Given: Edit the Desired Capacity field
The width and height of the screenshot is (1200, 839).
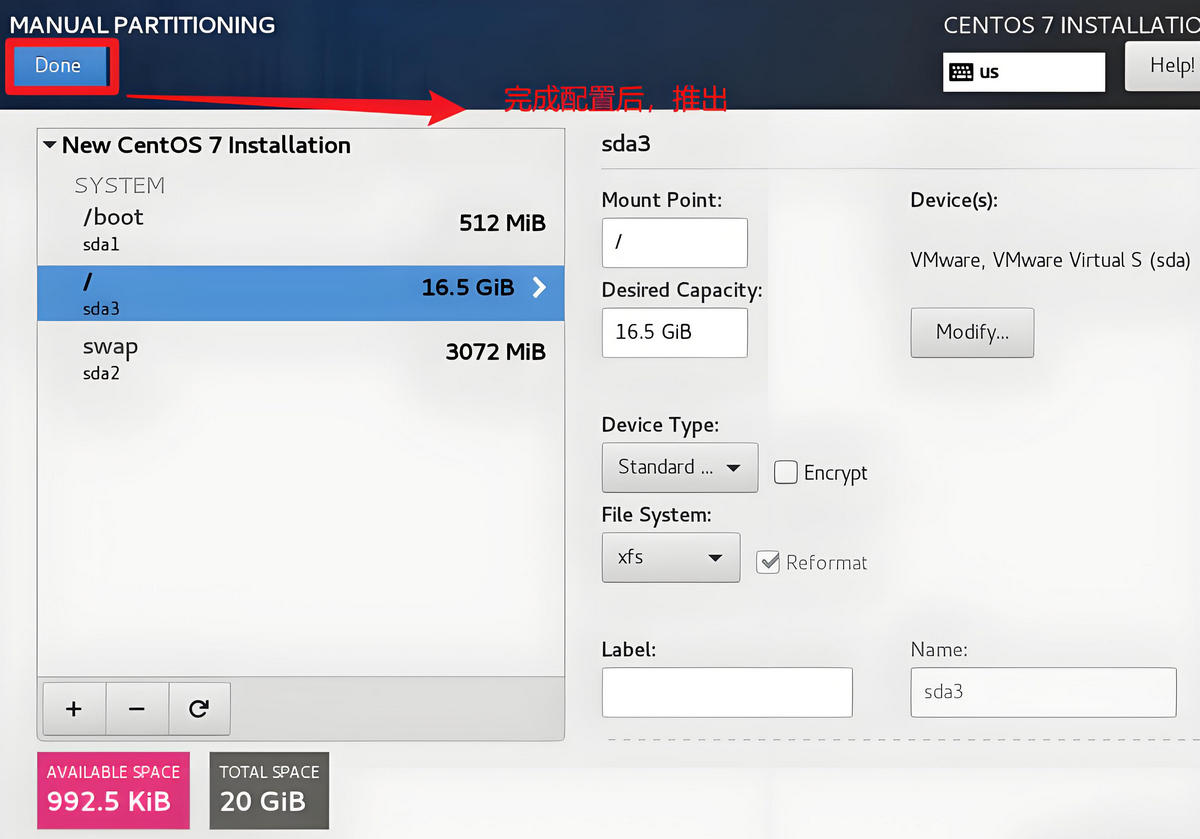Looking at the screenshot, I should [674, 332].
